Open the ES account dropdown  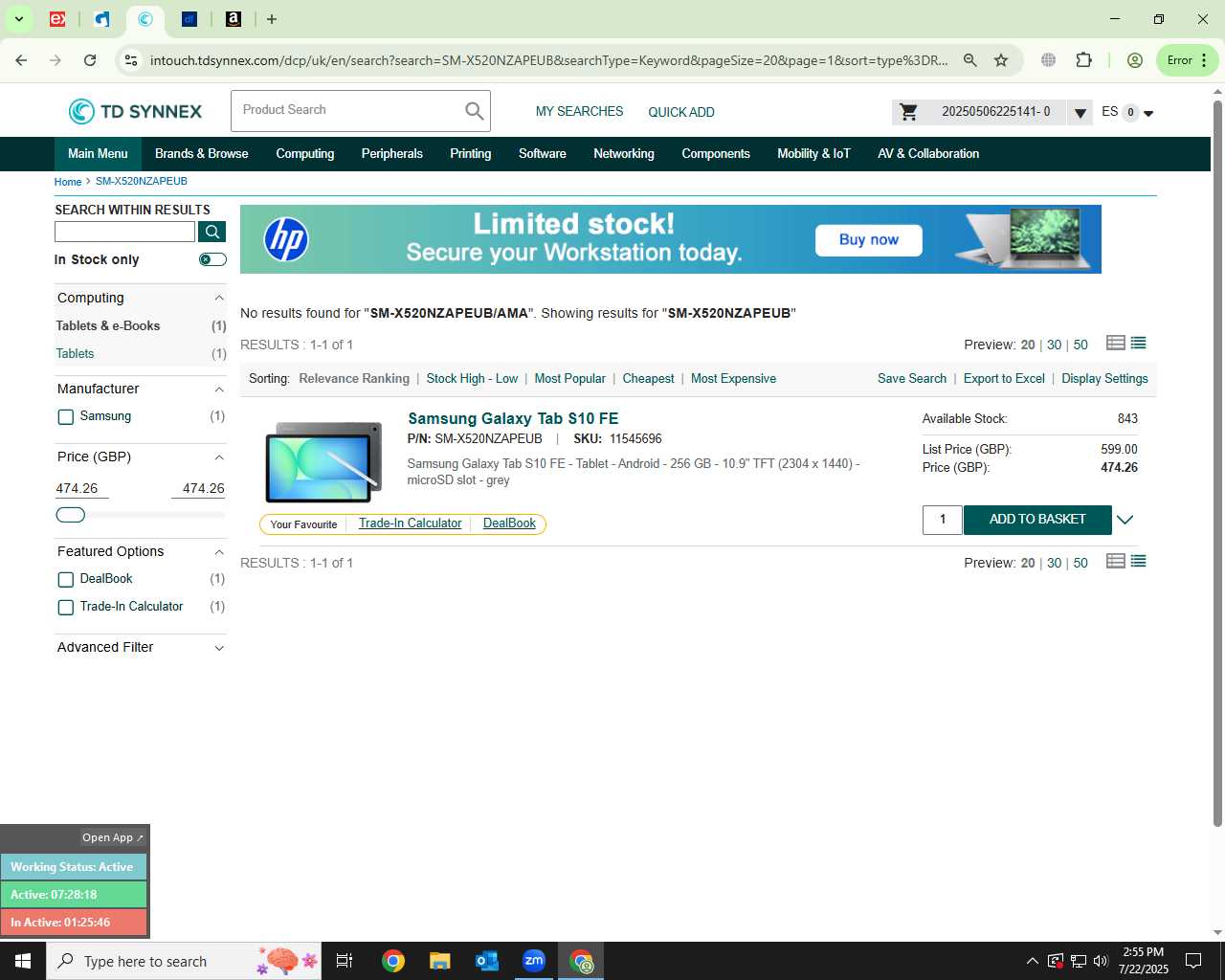(x=1148, y=113)
